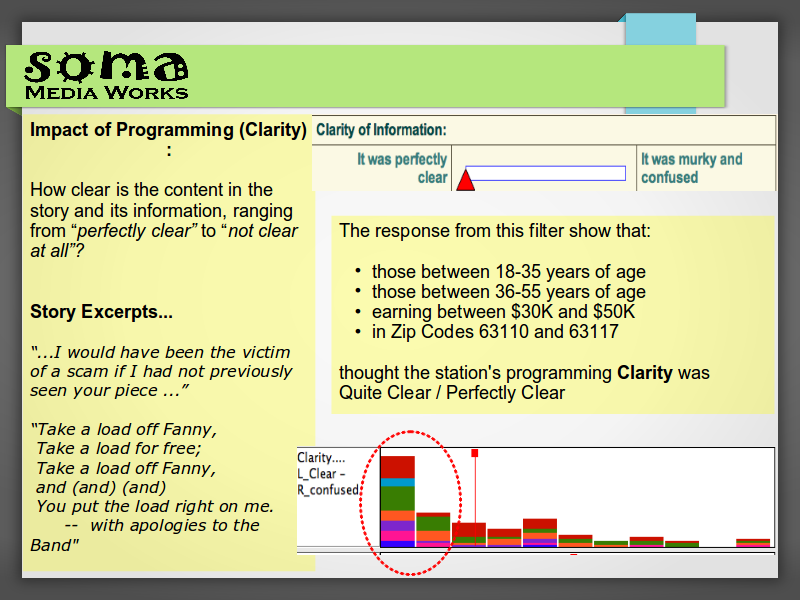Screen dimensions: 800x600
Task: Click the red triangle slider marker
Action: click(x=464, y=181)
